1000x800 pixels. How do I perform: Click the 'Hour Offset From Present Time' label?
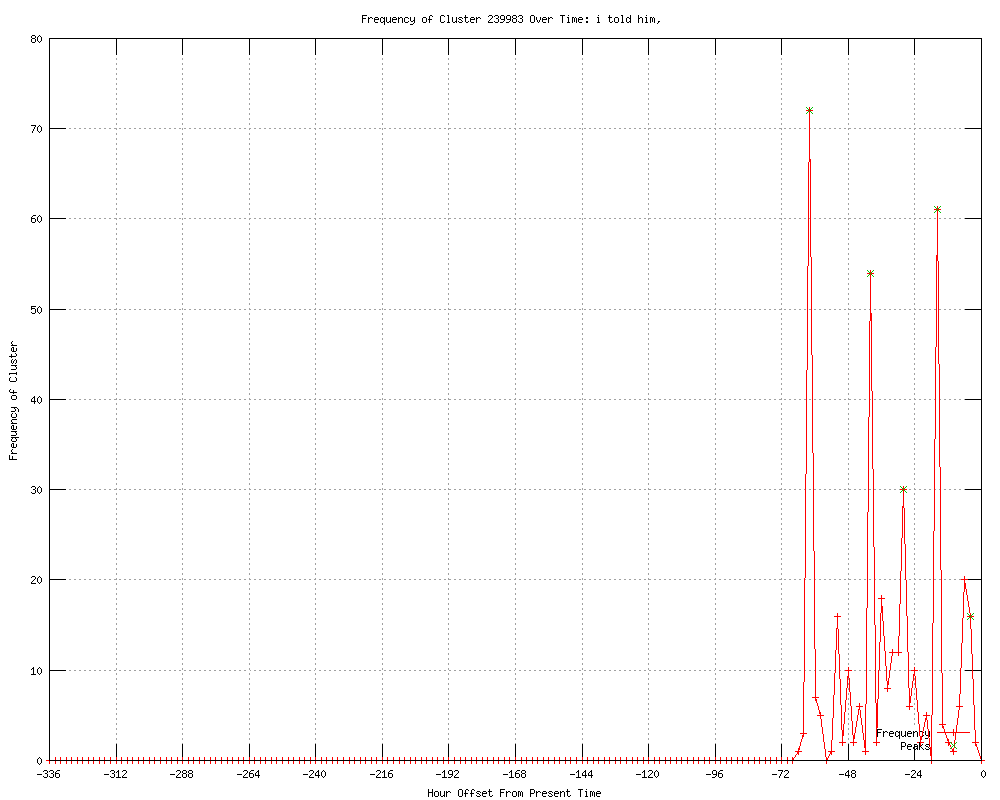pyautogui.click(x=514, y=793)
